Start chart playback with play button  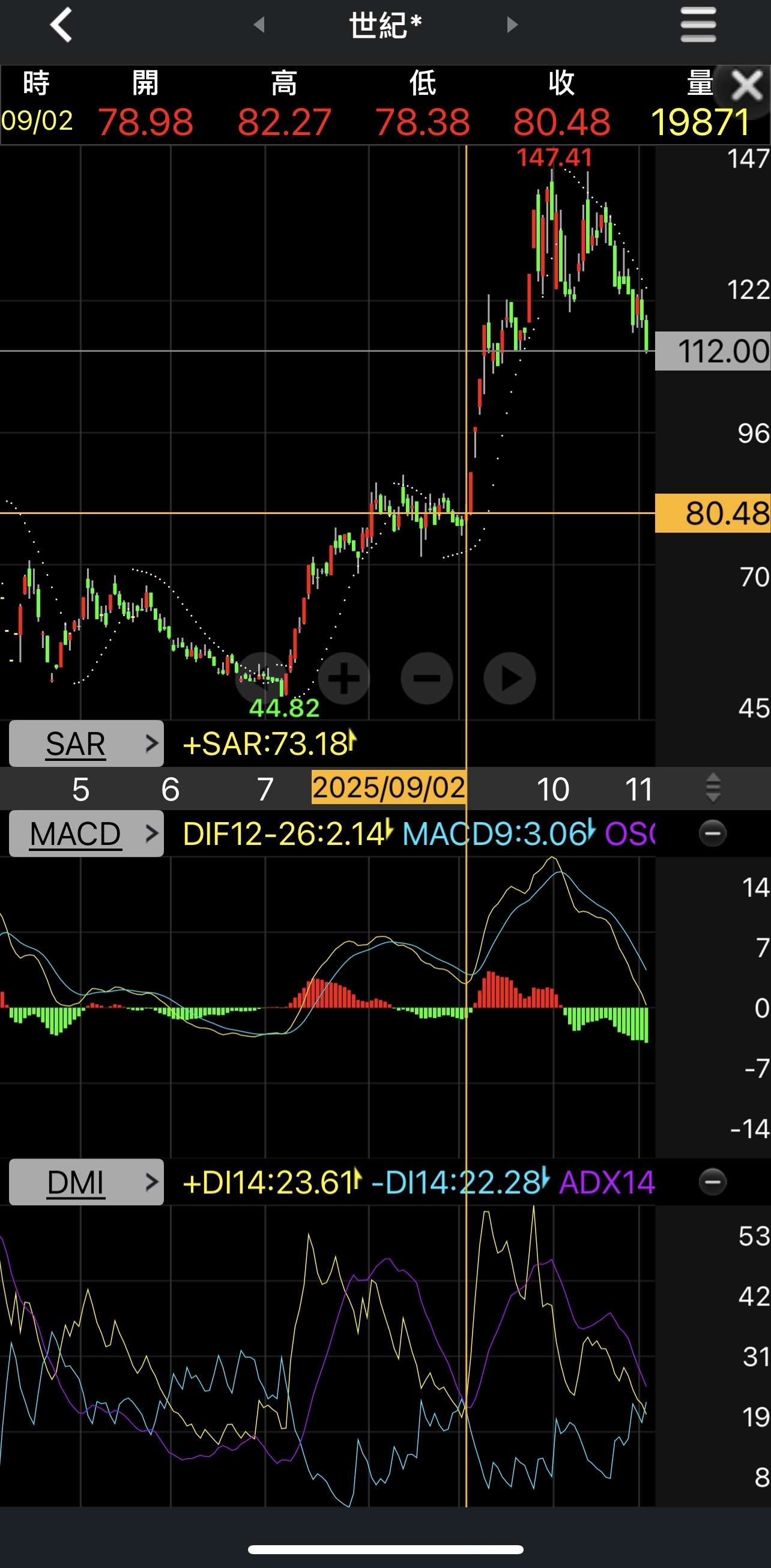tap(509, 678)
